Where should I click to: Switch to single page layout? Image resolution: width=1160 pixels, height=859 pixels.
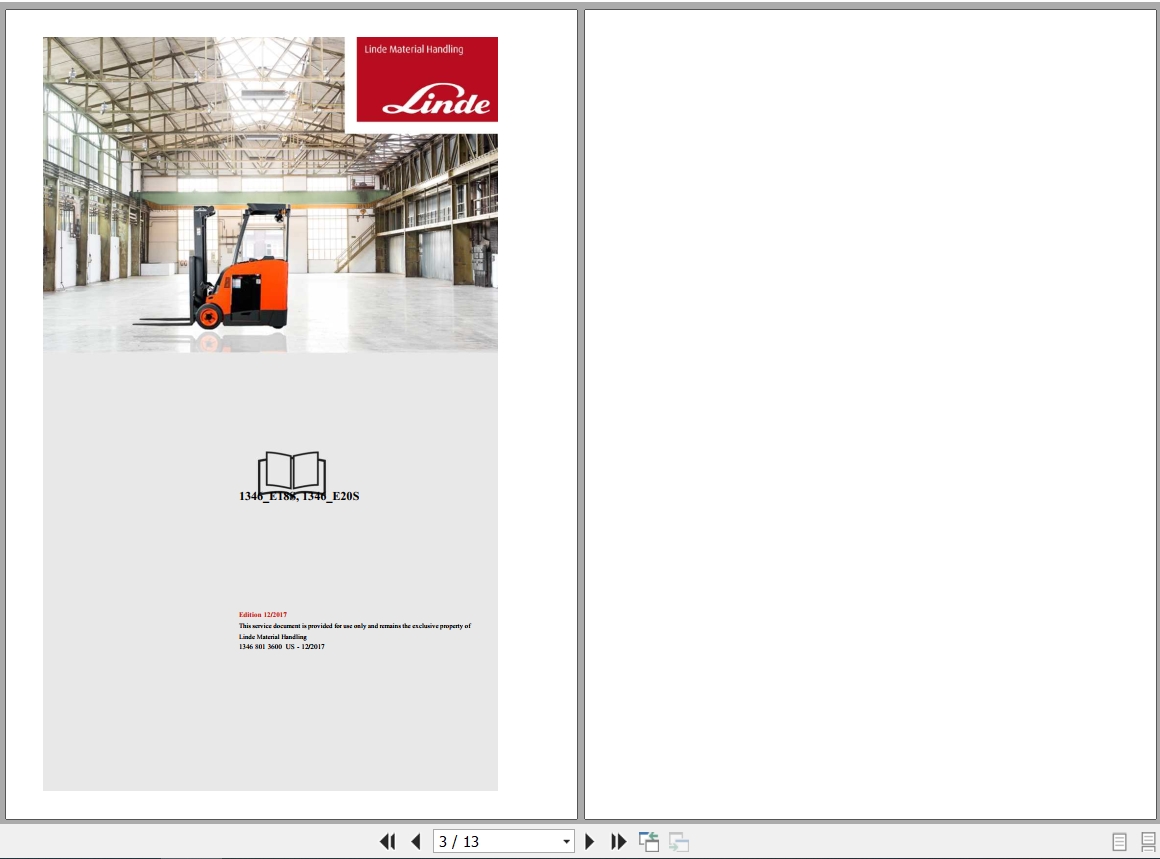click(x=1119, y=841)
